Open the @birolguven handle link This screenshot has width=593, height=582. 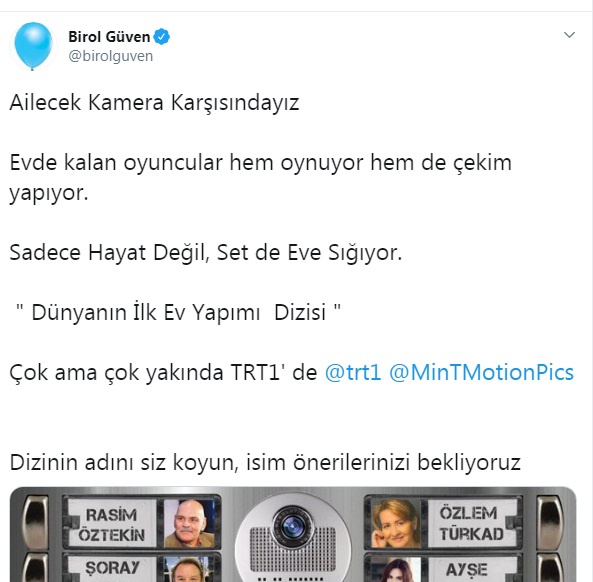tap(110, 56)
